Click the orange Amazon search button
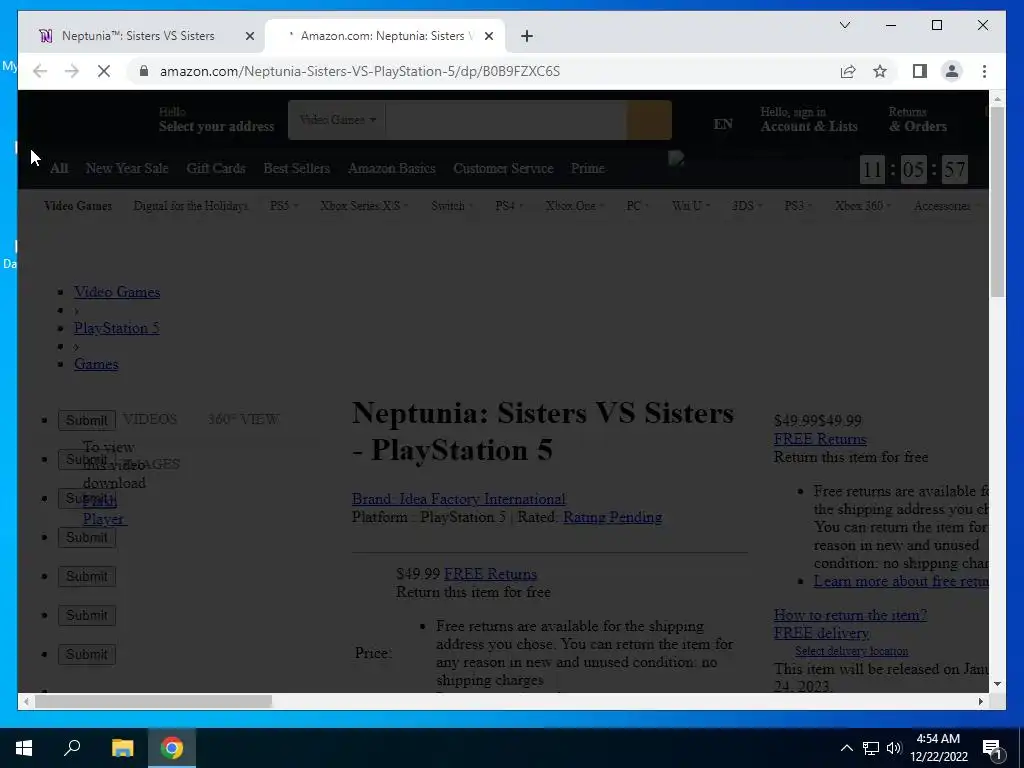1024x768 pixels. click(x=649, y=120)
